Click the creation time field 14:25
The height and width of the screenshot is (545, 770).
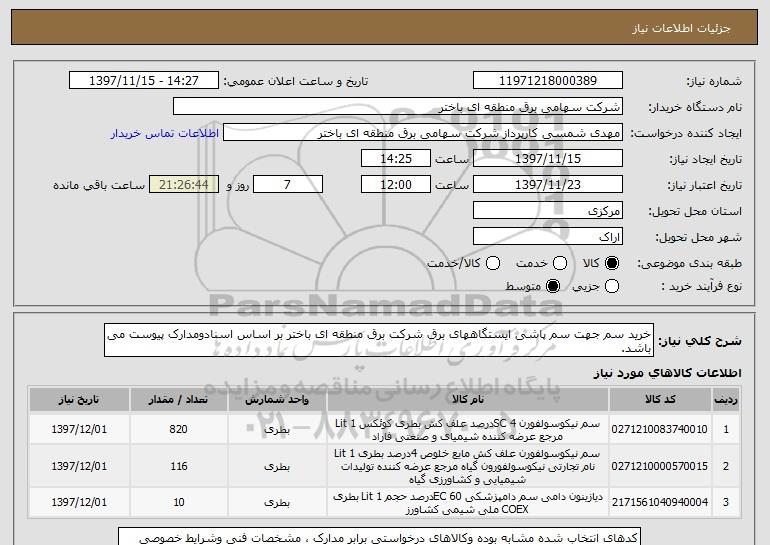pos(396,159)
